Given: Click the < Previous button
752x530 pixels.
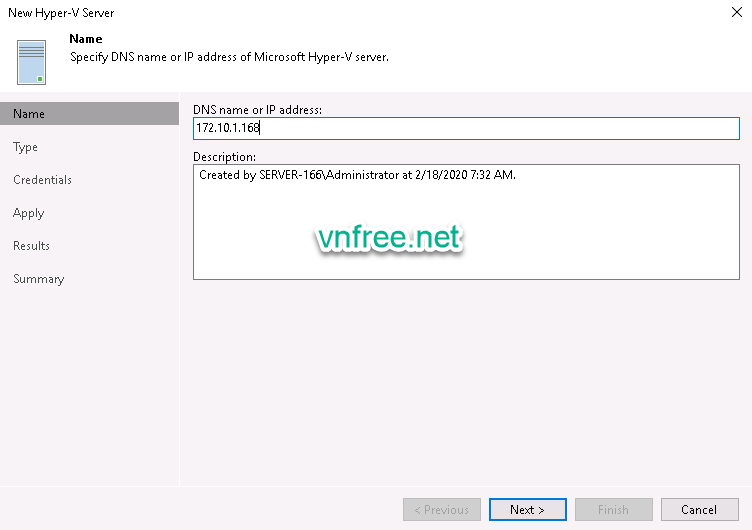Looking at the screenshot, I should pyautogui.click(x=442, y=509).
